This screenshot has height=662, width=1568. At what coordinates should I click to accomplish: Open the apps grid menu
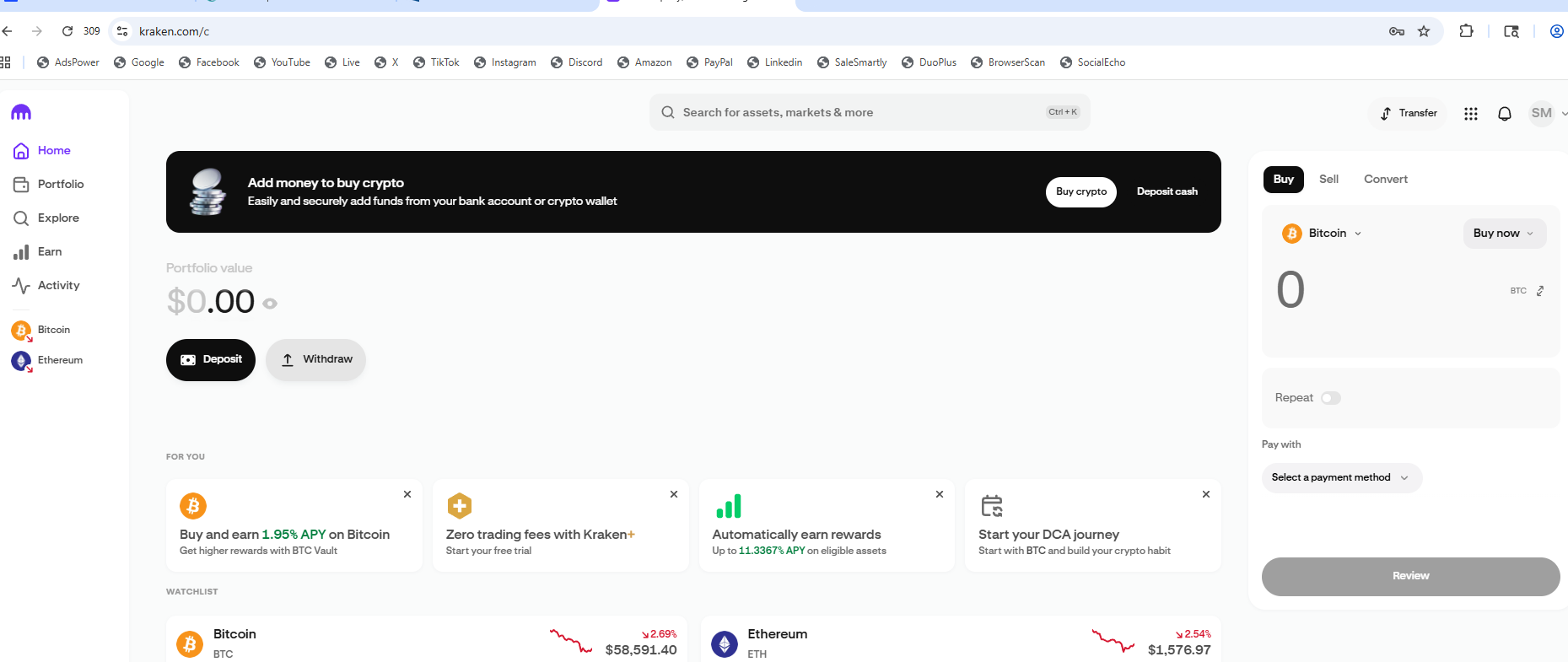pyautogui.click(x=1471, y=114)
